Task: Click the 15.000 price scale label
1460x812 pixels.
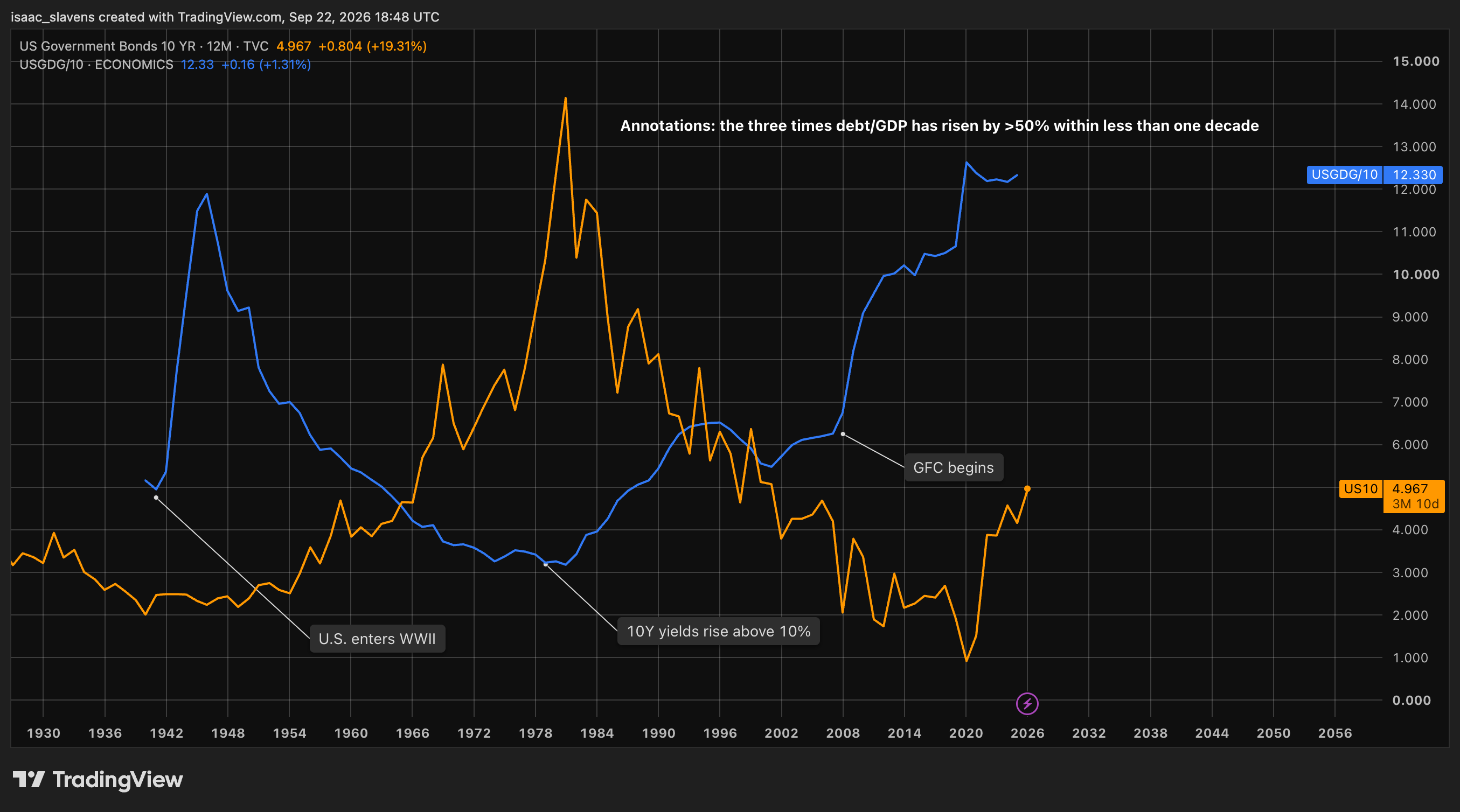Action: click(1416, 61)
